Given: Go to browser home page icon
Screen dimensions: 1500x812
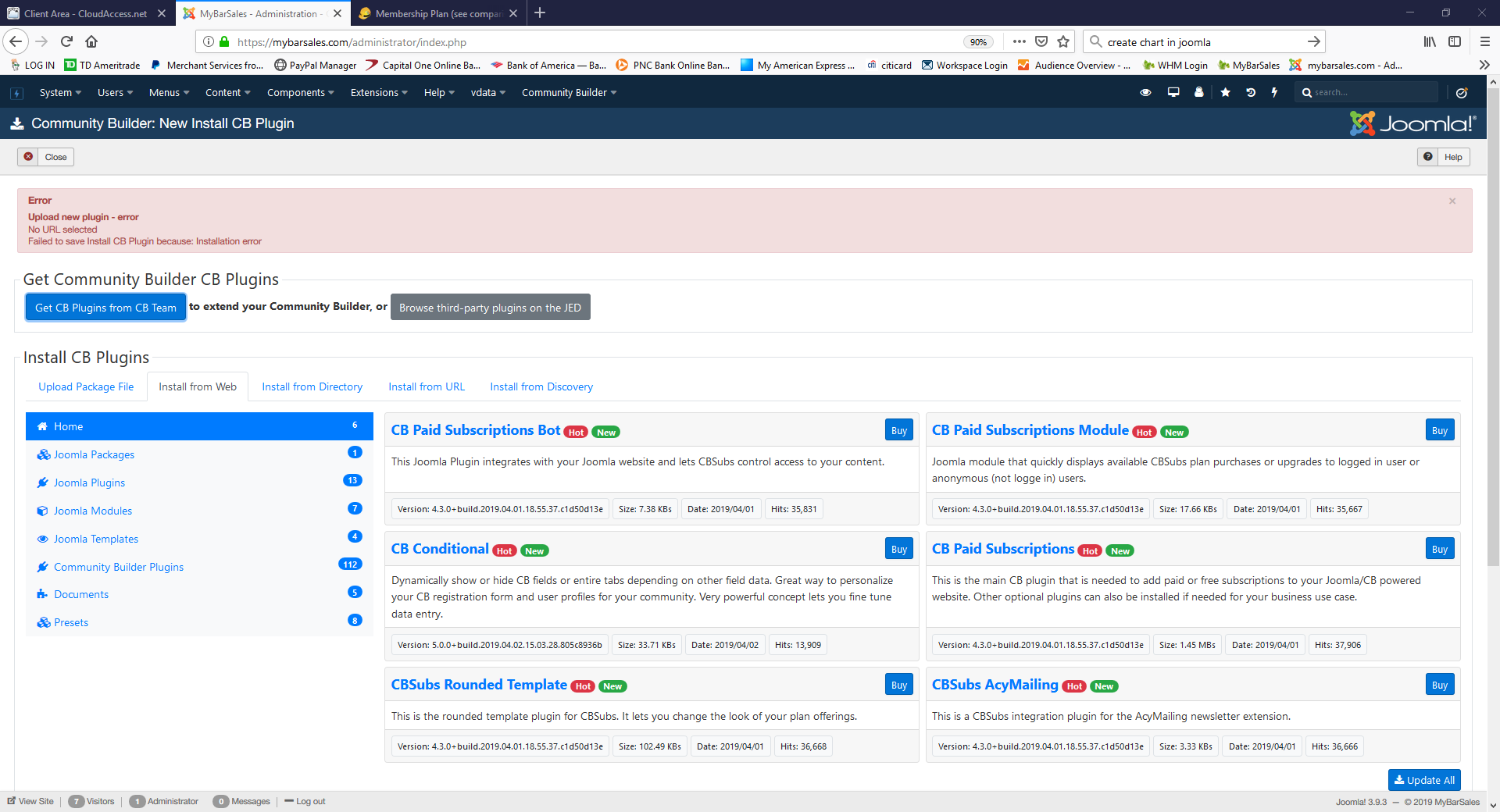Looking at the screenshot, I should (x=91, y=41).
